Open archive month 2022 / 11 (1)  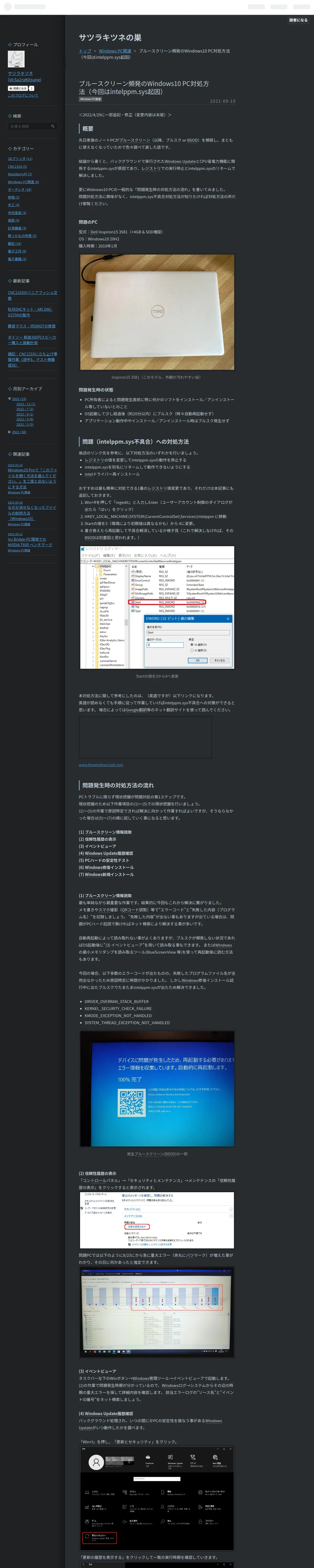26,404
